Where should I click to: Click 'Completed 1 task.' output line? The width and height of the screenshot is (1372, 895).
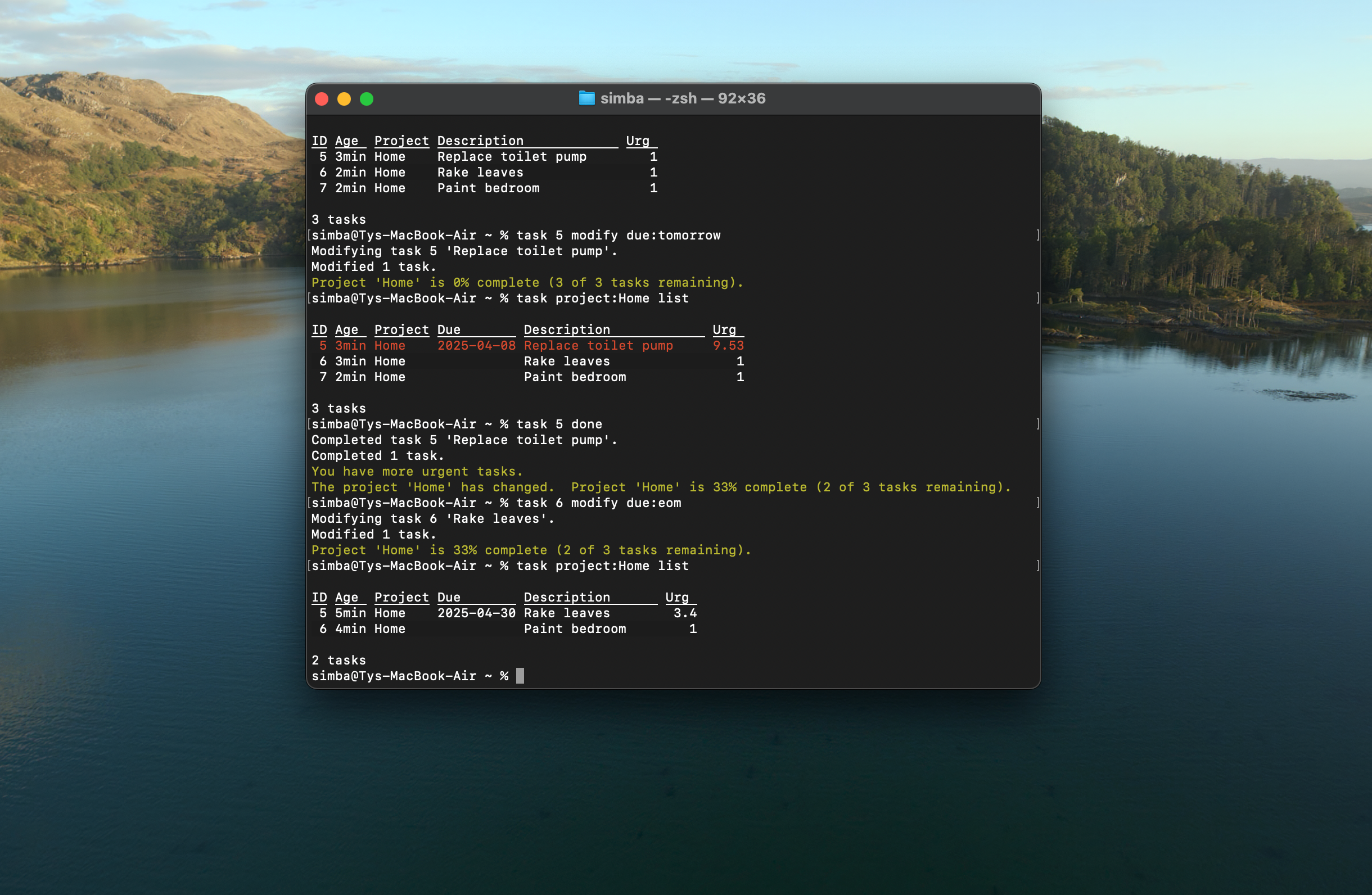378,456
